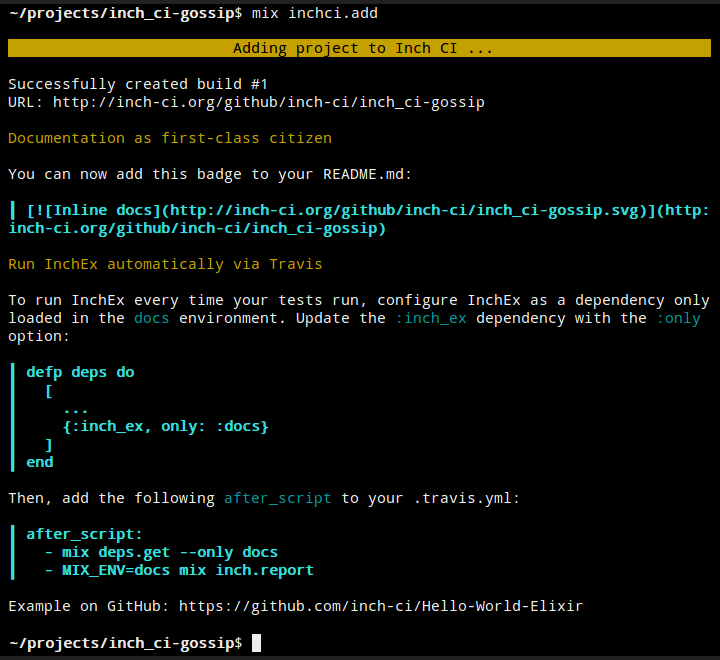Click the 'inch-ci.org/github/inch-ci/inch_ci-gossip)' continuation line
720x660 pixels.
(x=197, y=228)
